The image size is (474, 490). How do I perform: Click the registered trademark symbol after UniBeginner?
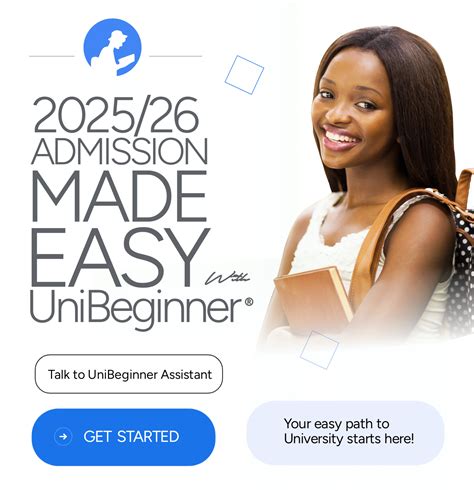click(x=249, y=302)
